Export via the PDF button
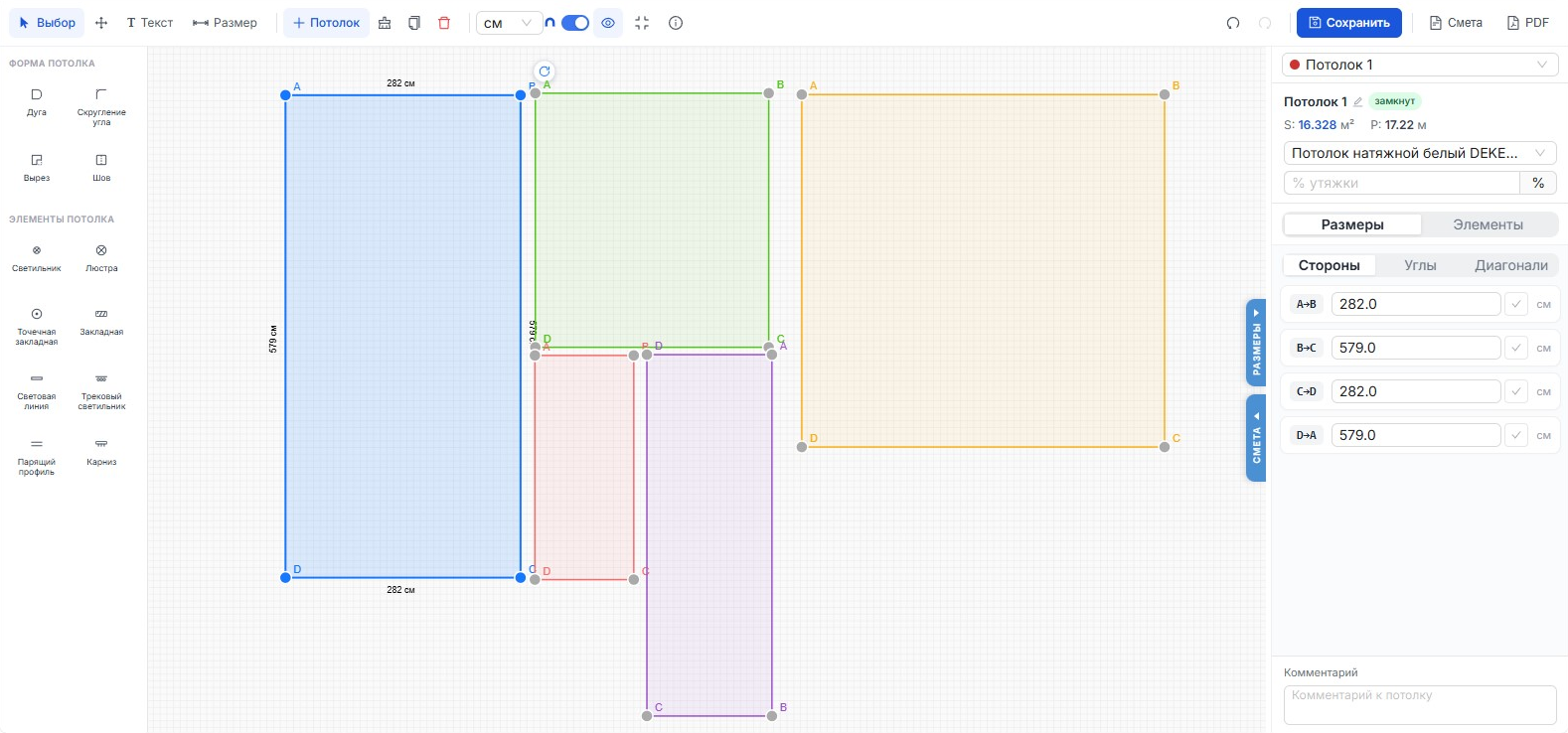1568x733 pixels. pos(1528,23)
